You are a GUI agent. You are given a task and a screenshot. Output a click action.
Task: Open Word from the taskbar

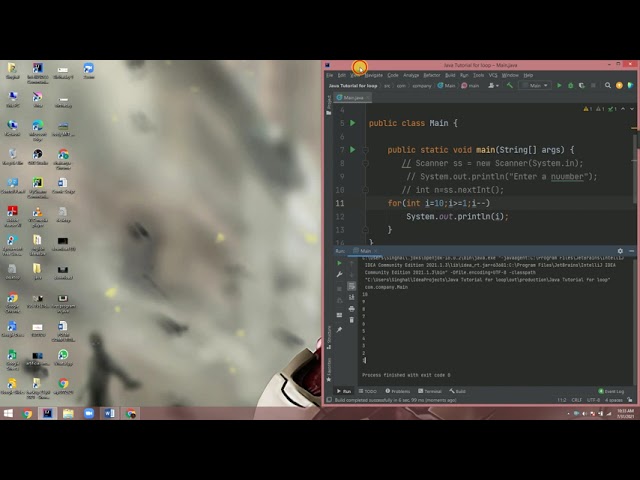pyautogui.click(x=109, y=413)
